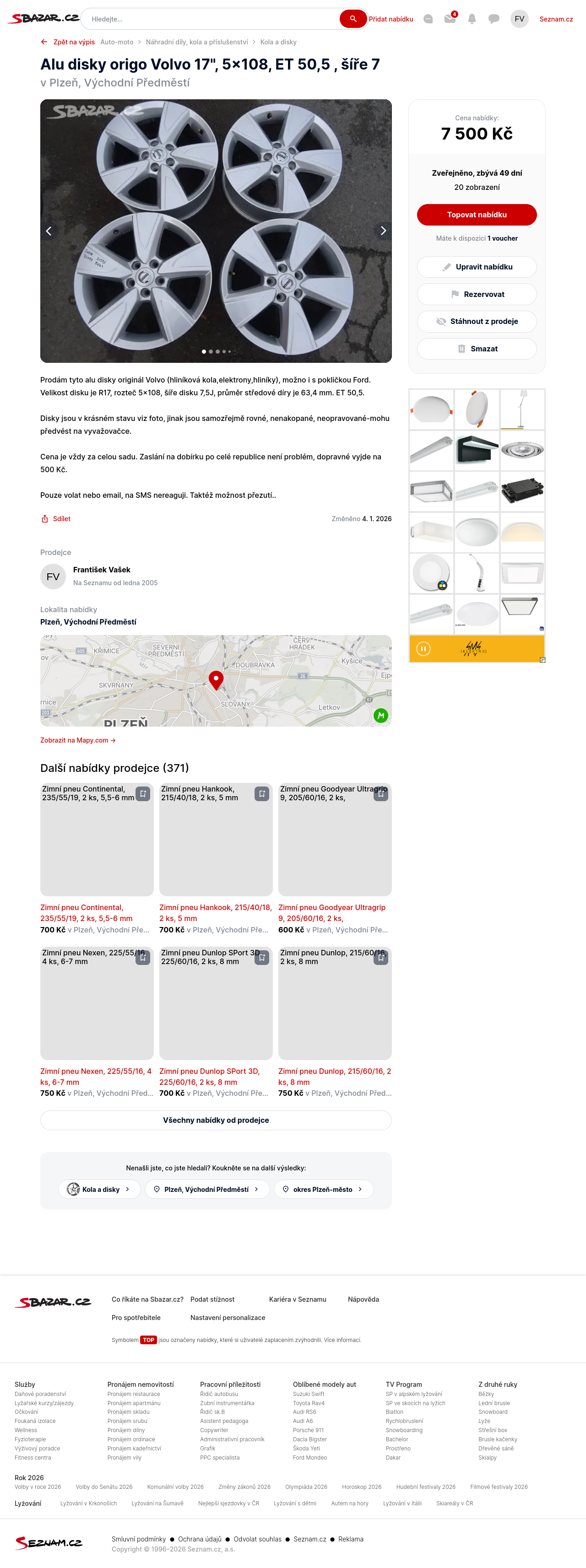Open the Kola a disky breadcrumb
The image size is (586, 1568).
[278, 42]
